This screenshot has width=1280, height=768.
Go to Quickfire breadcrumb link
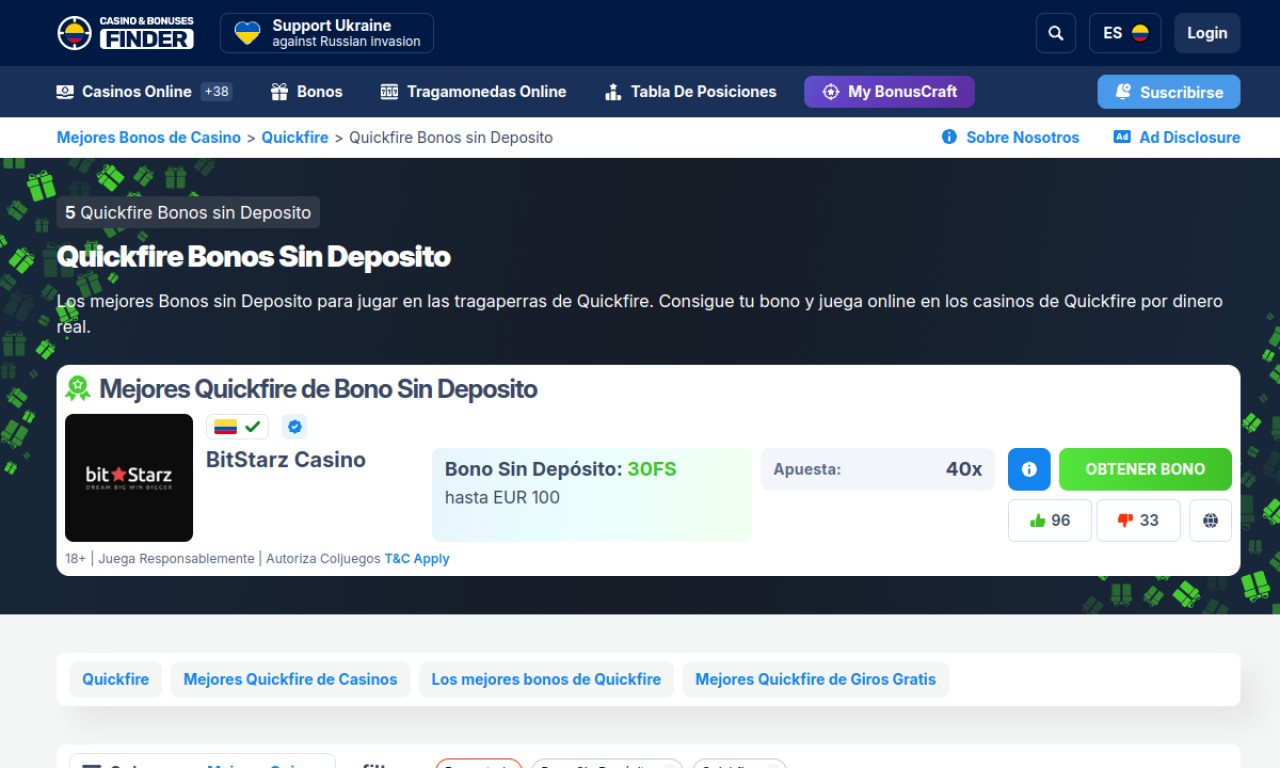[x=295, y=137]
